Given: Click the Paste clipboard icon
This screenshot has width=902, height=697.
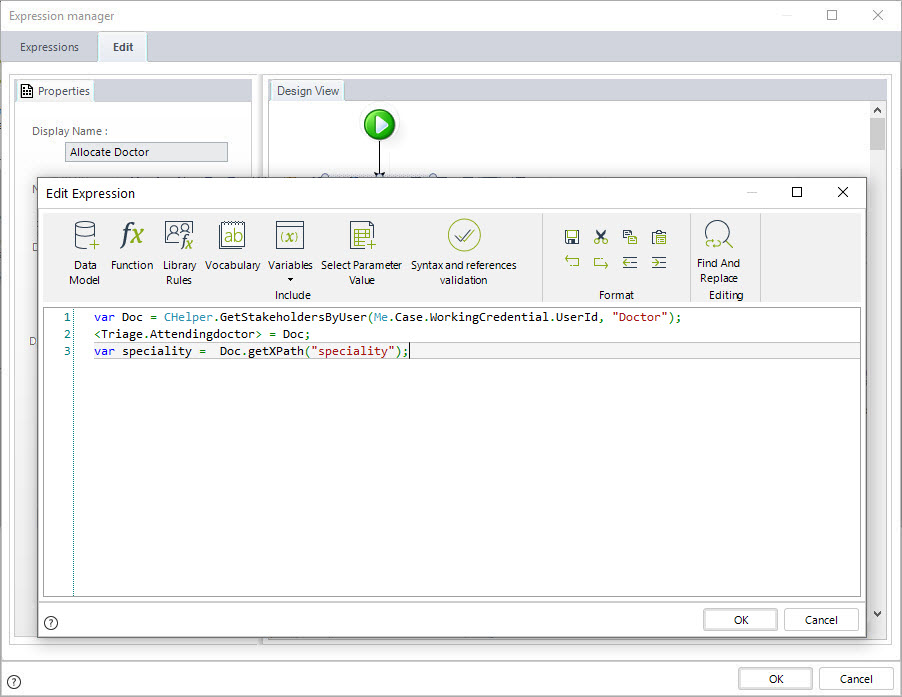Looking at the screenshot, I should click(659, 237).
